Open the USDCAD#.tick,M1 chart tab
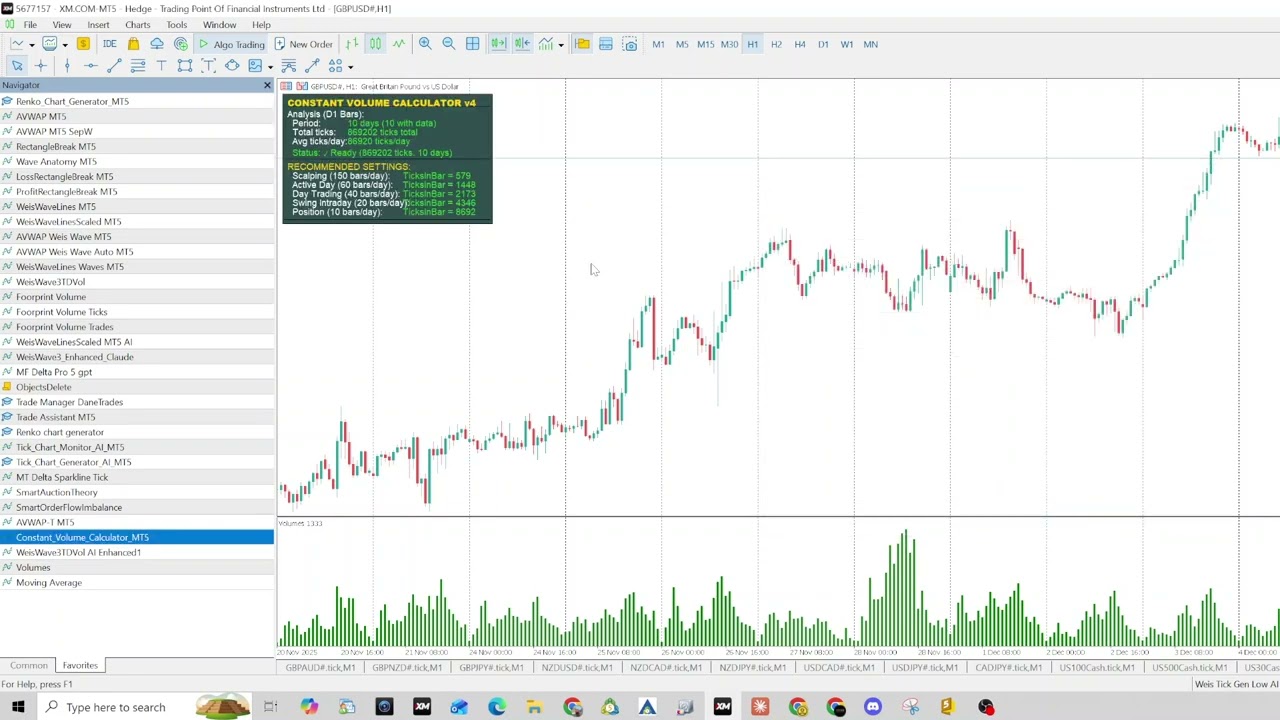Screen dimensions: 1280x720 tap(838, 668)
